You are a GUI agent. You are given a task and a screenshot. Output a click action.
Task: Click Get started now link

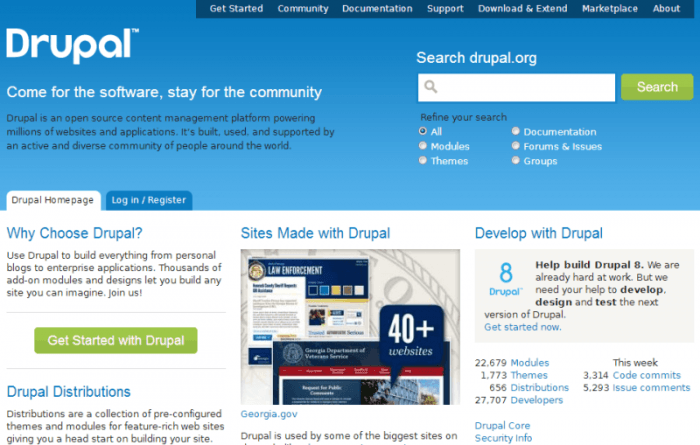point(523,327)
